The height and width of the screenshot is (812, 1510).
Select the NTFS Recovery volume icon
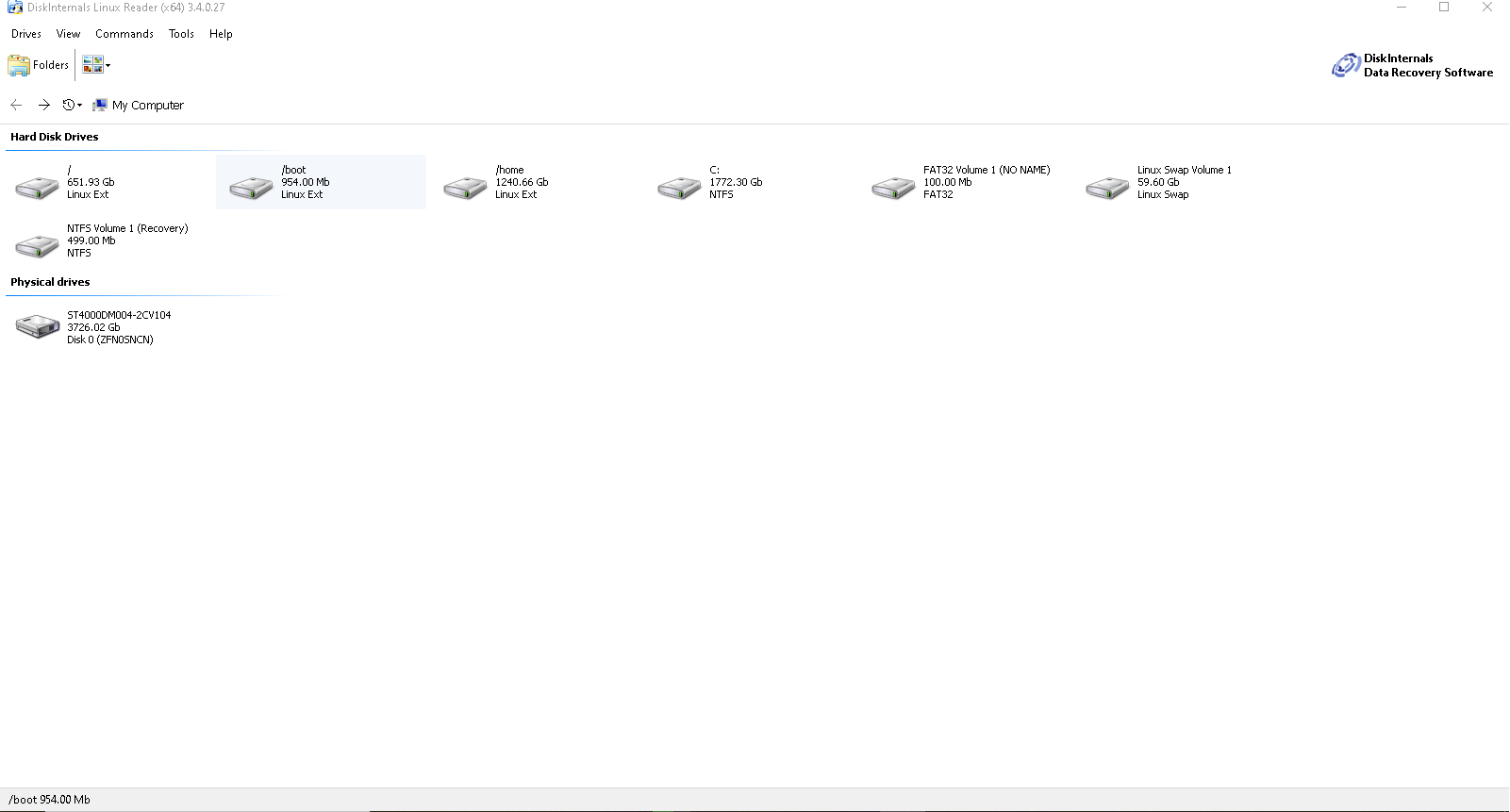coord(38,245)
